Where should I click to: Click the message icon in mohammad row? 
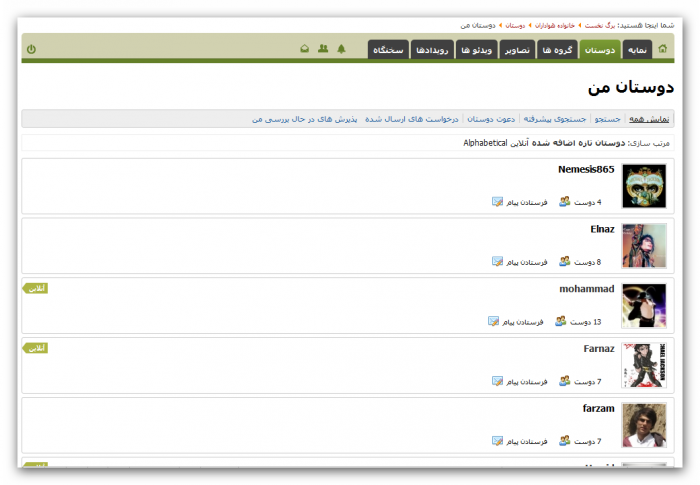(493, 321)
